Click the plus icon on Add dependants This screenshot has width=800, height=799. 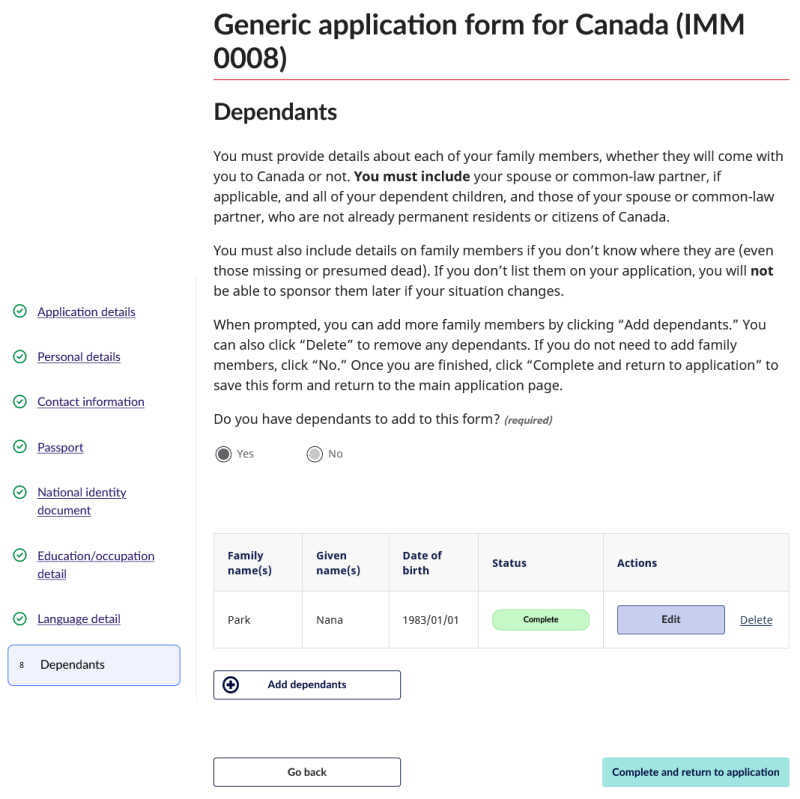tap(231, 685)
